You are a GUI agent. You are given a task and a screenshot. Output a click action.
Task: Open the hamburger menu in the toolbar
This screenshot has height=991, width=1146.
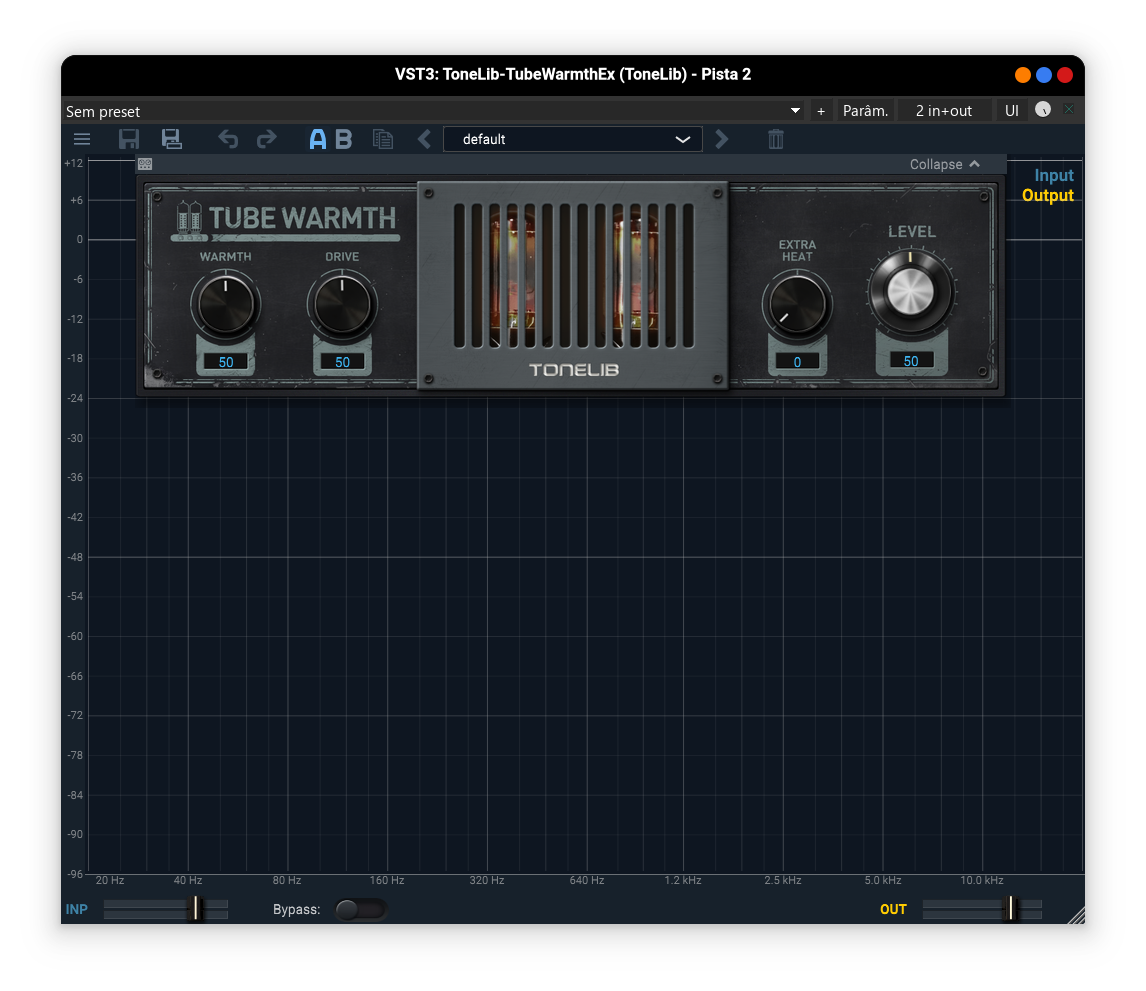[81, 139]
